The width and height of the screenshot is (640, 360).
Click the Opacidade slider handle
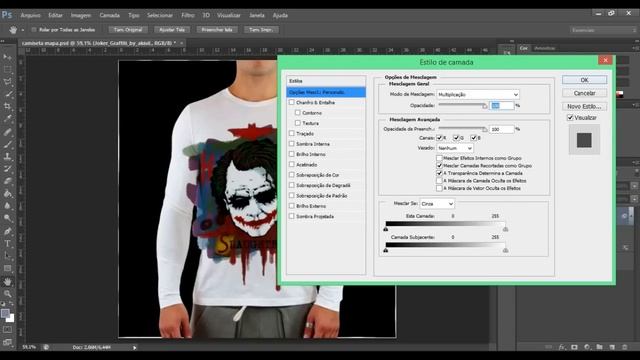[484, 106]
